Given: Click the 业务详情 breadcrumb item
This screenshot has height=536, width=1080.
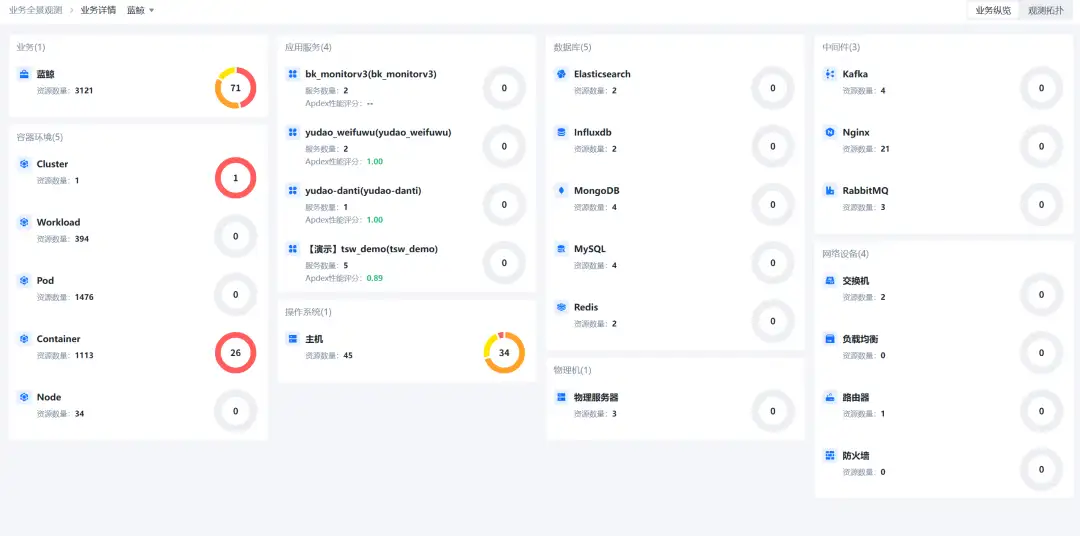Looking at the screenshot, I should pyautogui.click(x=98, y=10).
